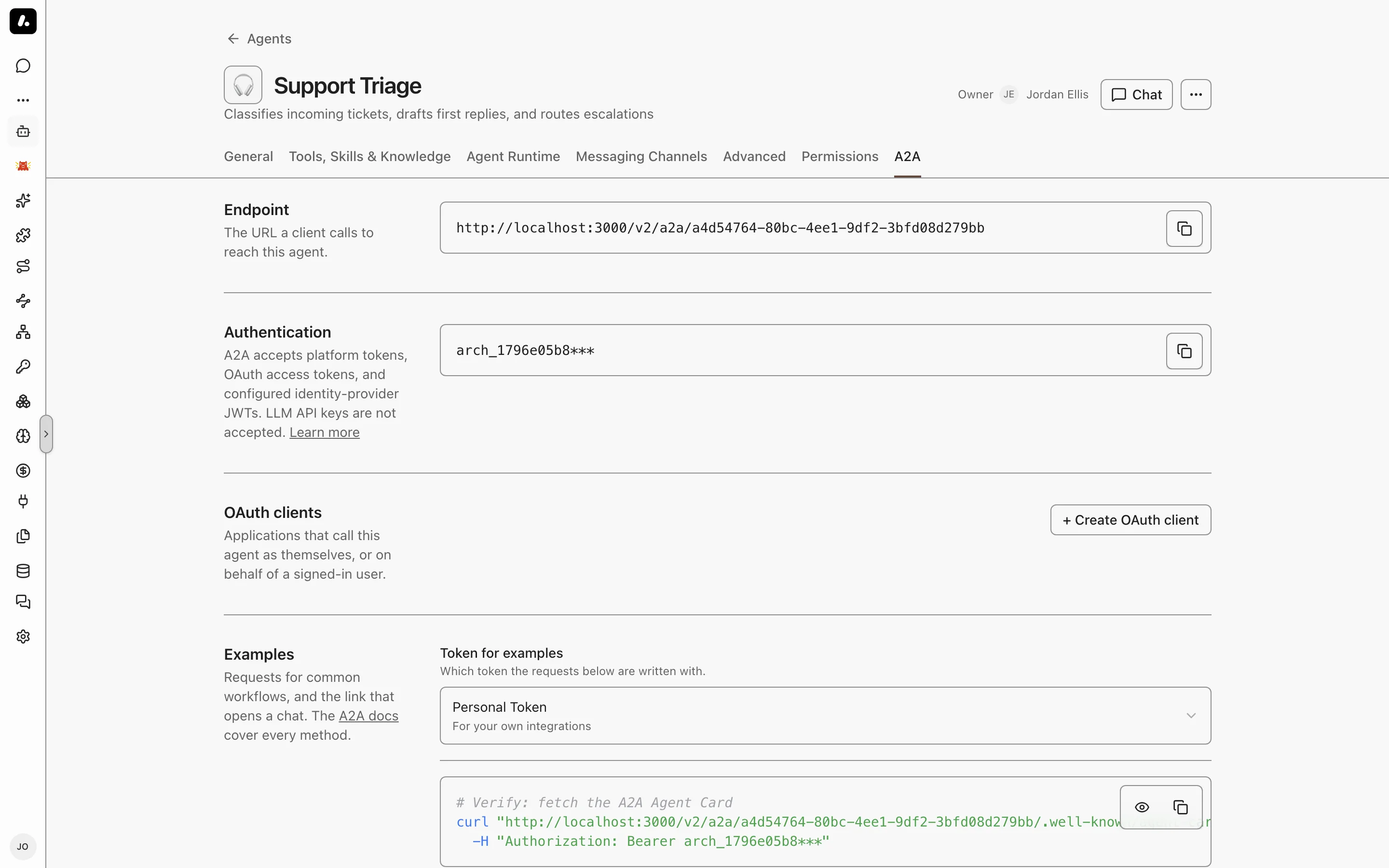Click the Chat button

click(1136, 95)
